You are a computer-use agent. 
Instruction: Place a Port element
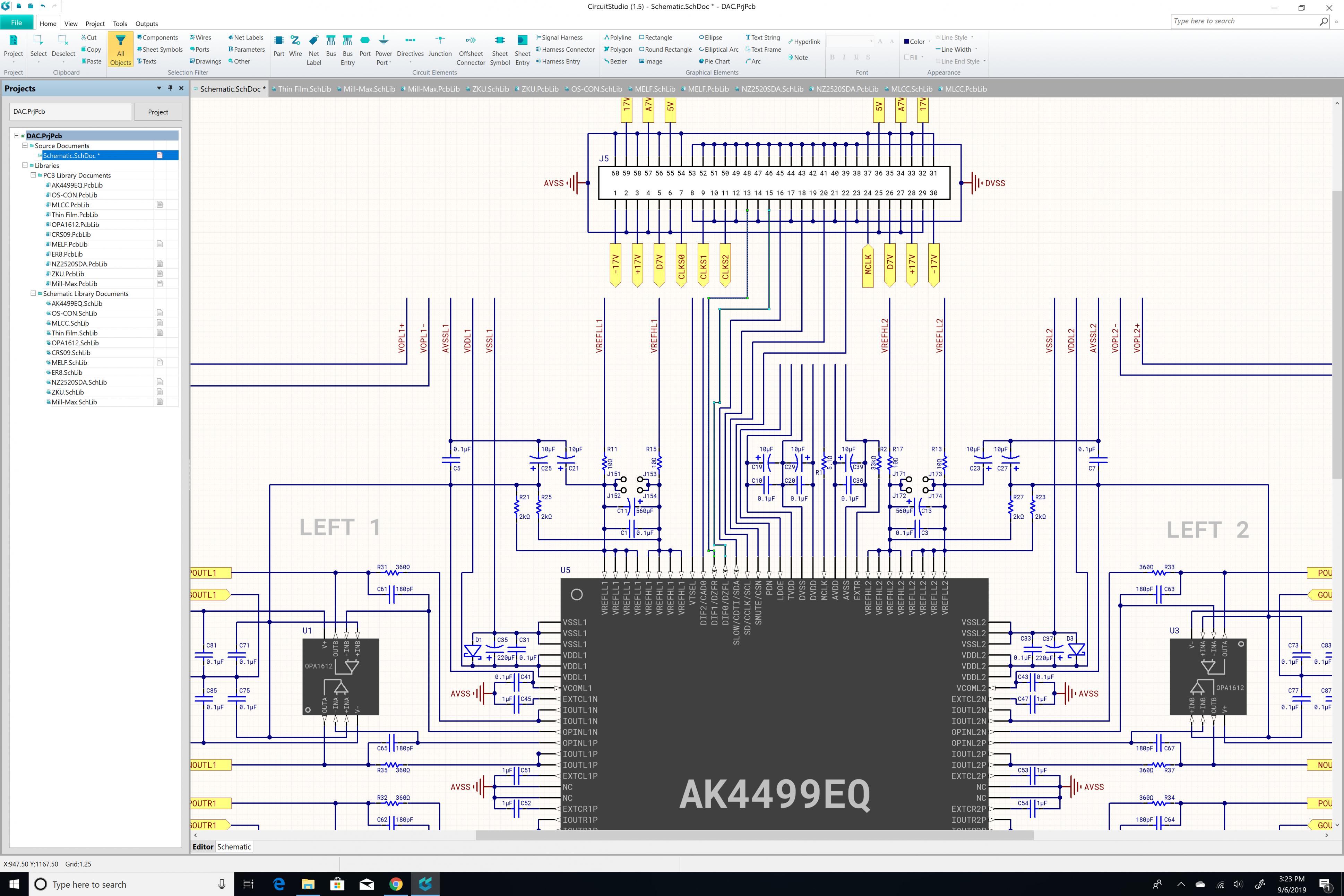364,46
